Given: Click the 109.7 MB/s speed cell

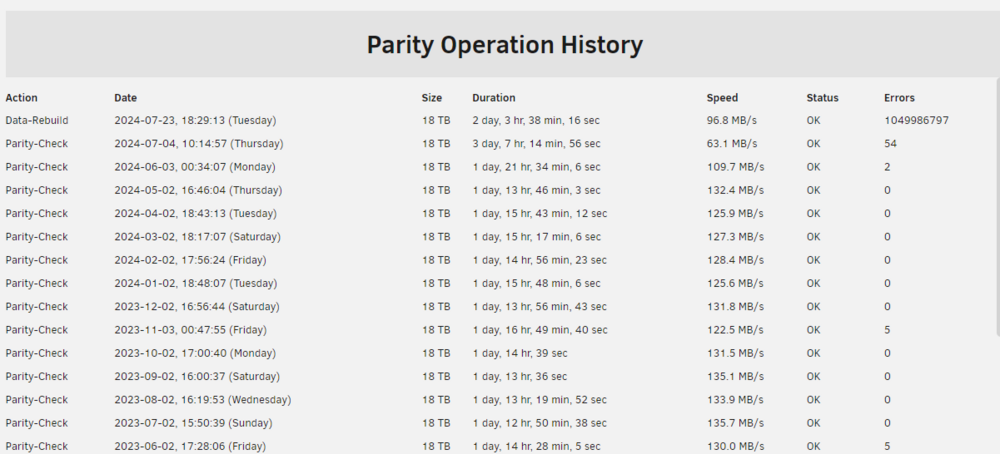Looking at the screenshot, I should tap(735, 167).
